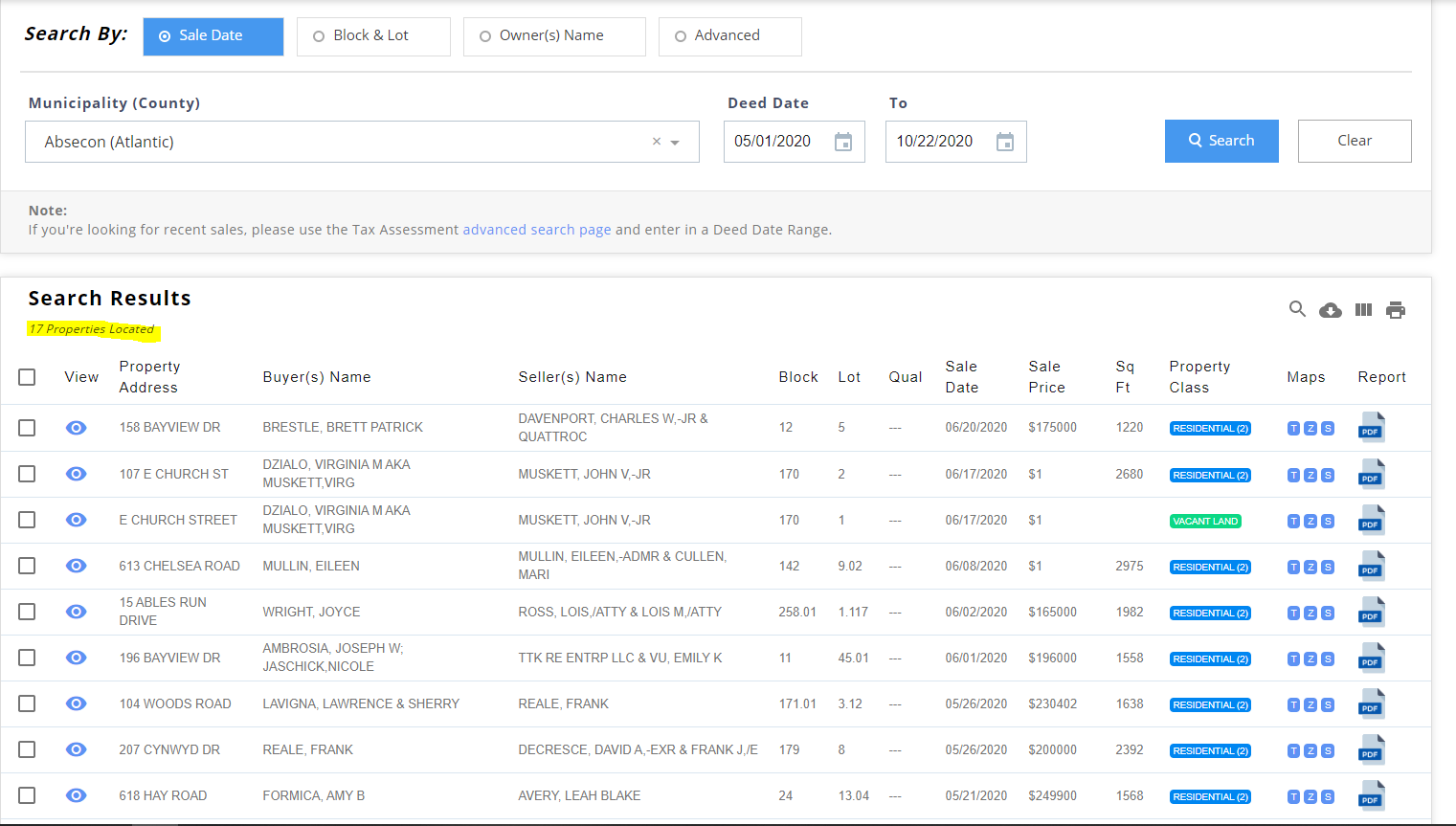
Task: Select the Owner(s) Name search option
Action: tap(554, 36)
